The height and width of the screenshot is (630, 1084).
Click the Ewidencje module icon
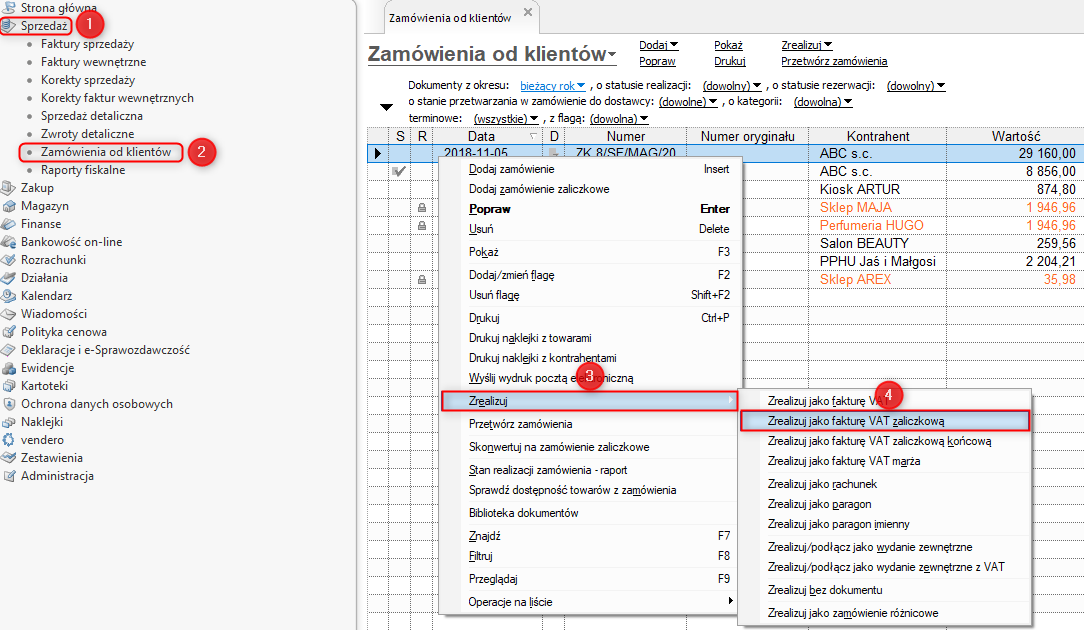(x=8, y=367)
